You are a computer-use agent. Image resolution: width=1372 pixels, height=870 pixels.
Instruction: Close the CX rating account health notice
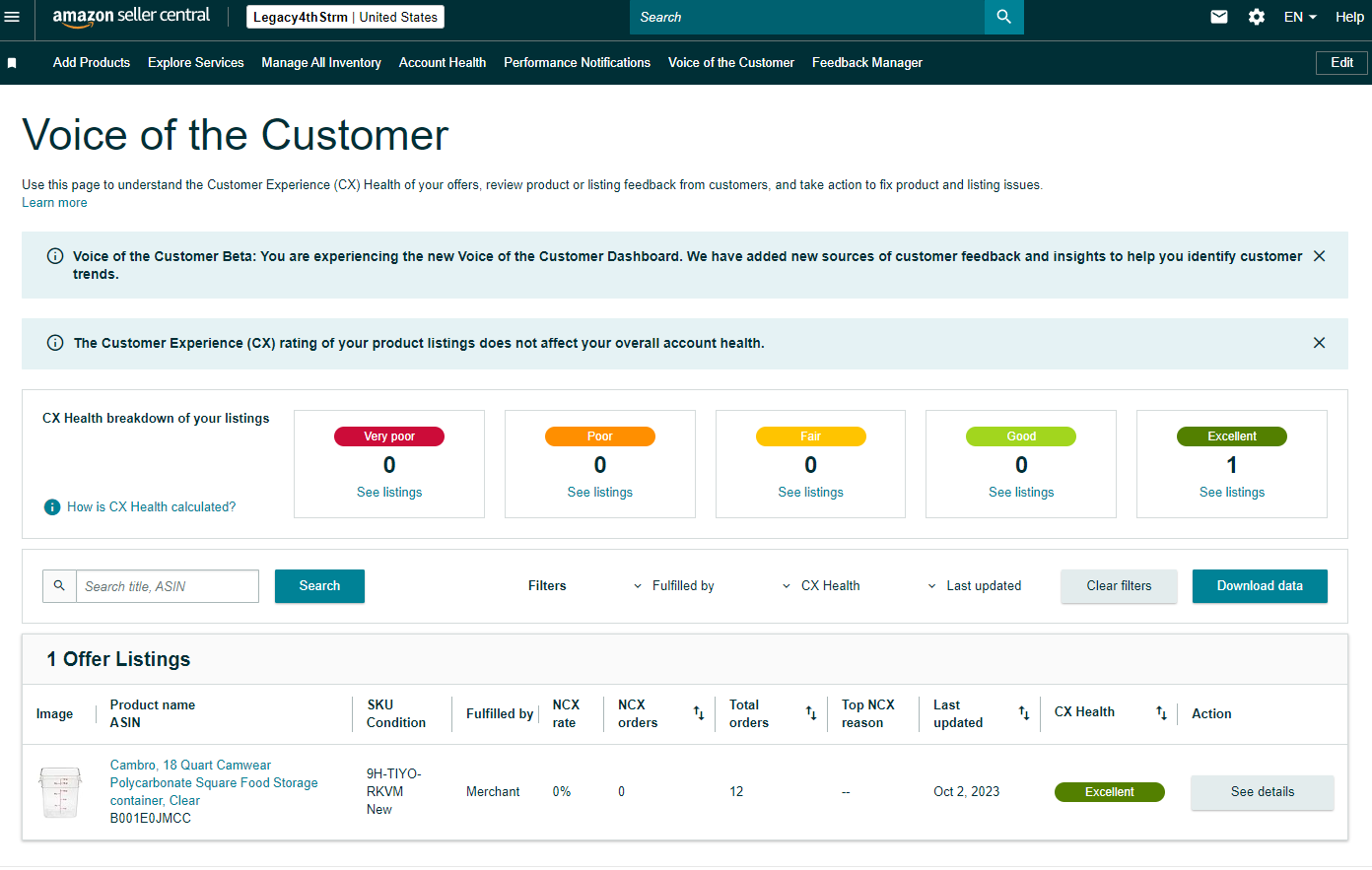[1319, 343]
